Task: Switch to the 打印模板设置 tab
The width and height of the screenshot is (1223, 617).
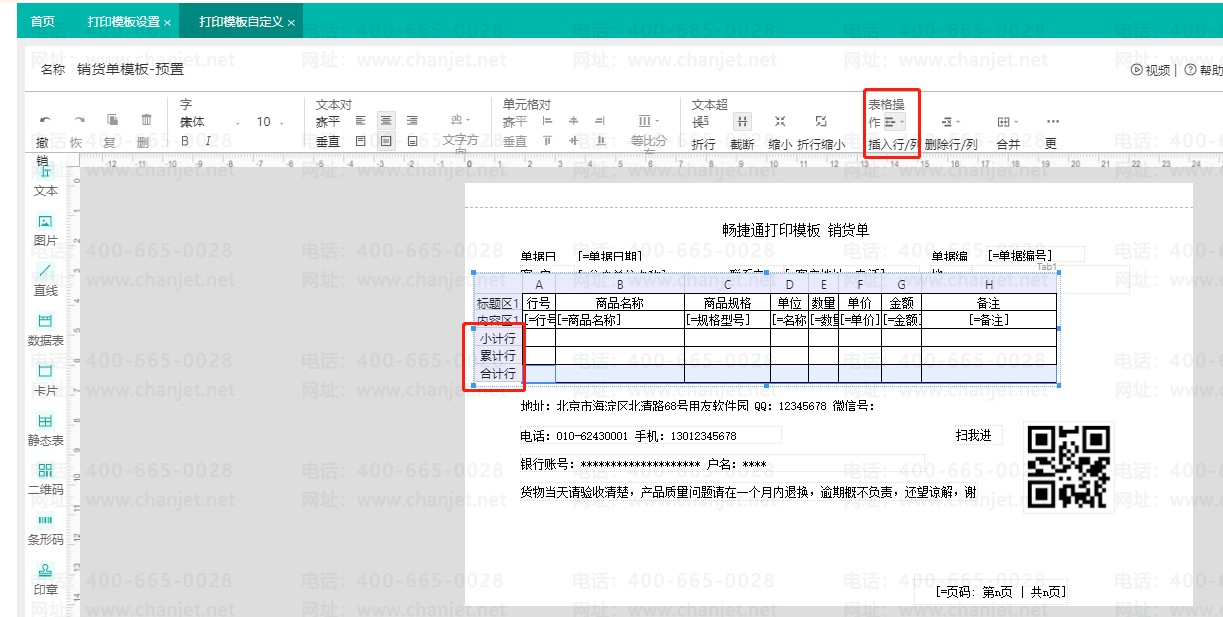Action: pyautogui.click(x=123, y=21)
